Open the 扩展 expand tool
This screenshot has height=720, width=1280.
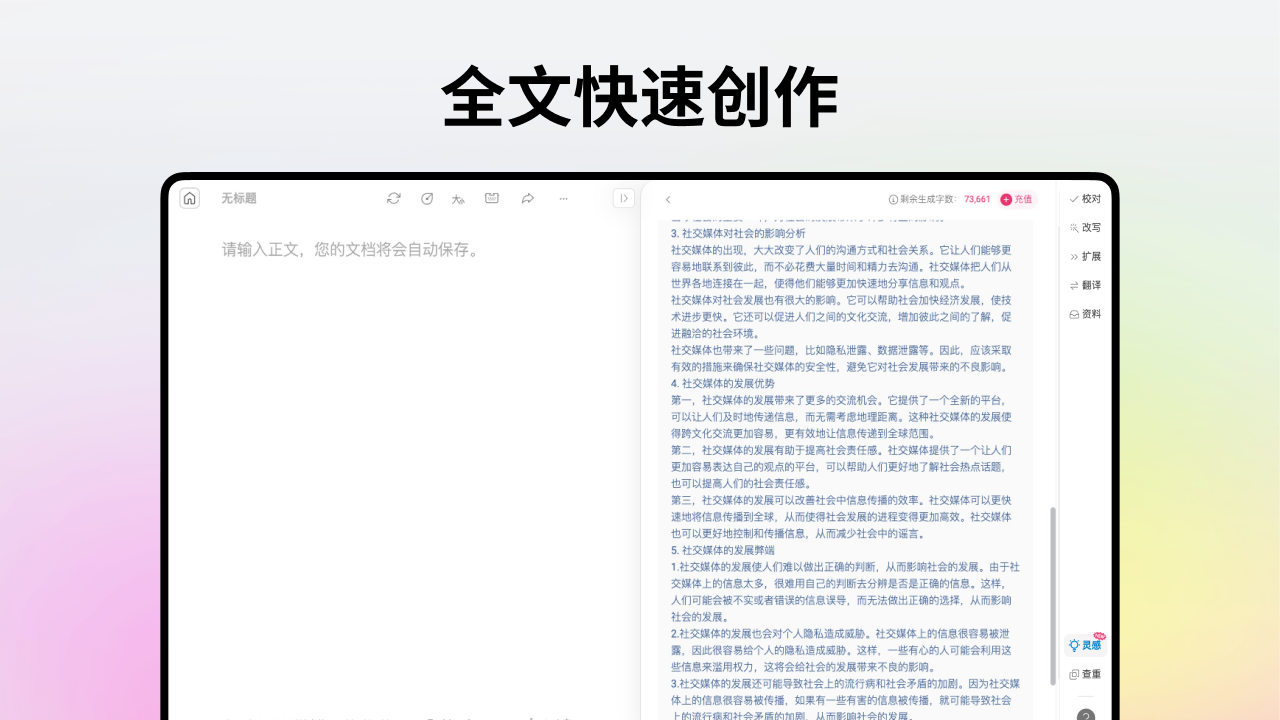[1085, 256]
